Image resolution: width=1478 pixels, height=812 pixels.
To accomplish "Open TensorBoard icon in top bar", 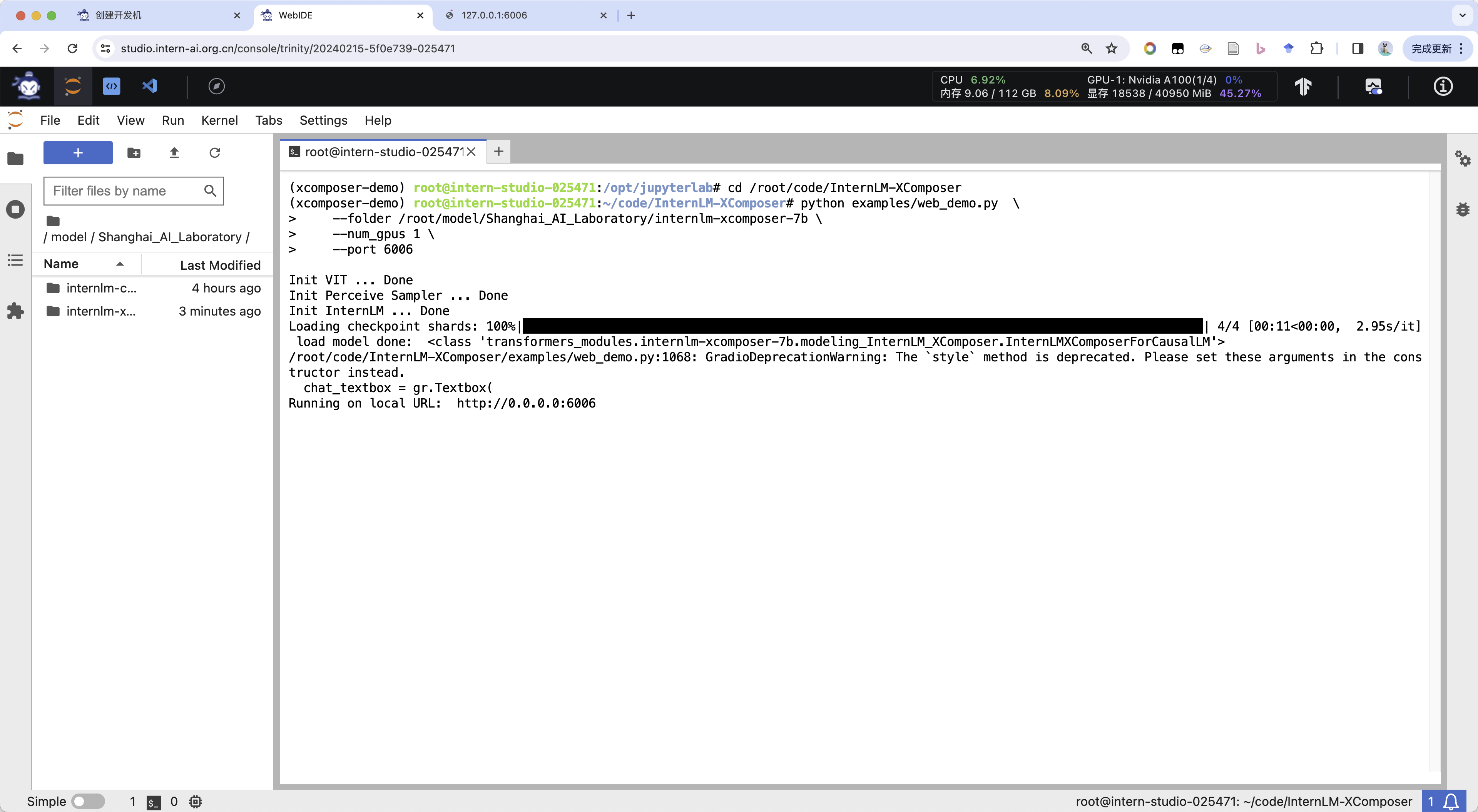I will (1303, 86).
